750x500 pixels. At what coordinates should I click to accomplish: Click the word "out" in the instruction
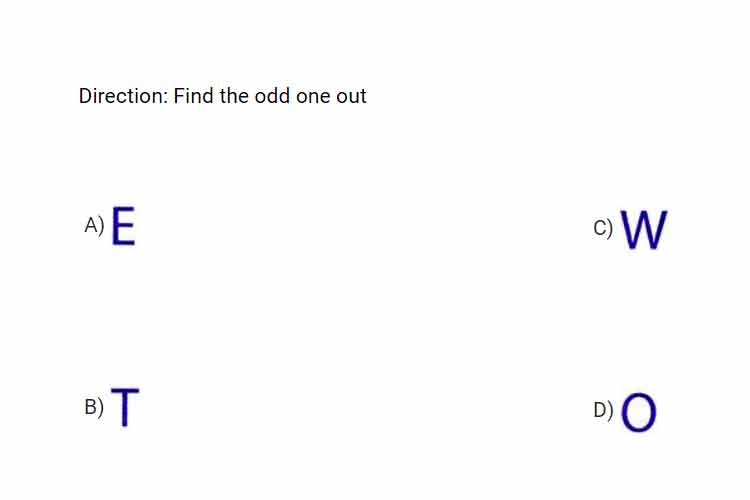coord(351,97)
